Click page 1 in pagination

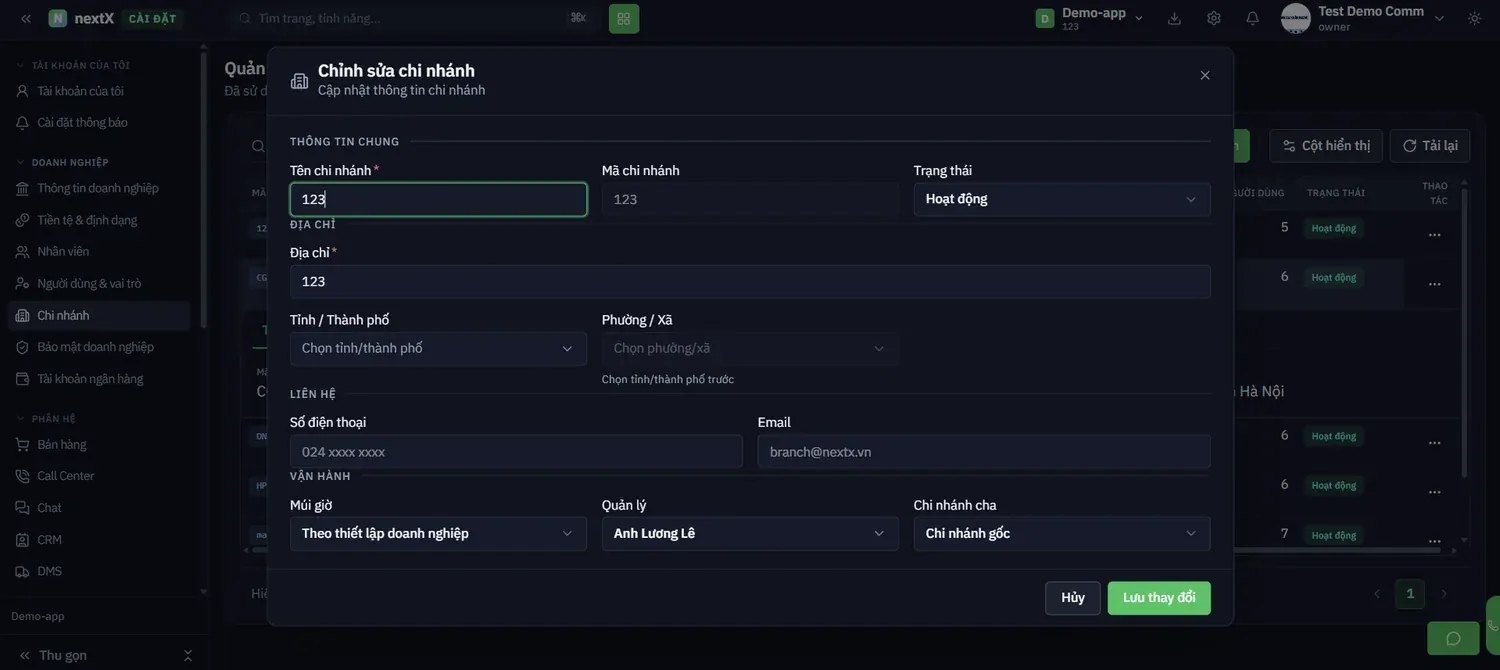click(1410, 594)
